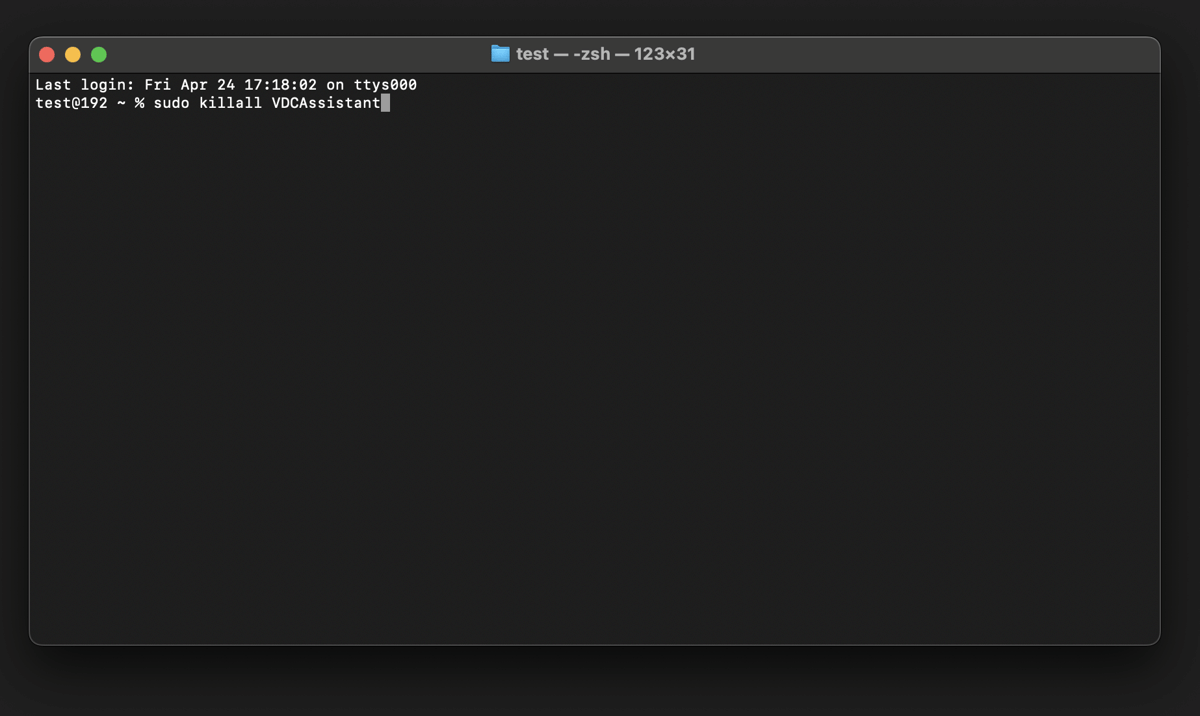1200x716 pixels.
Task: Click the red close traffic light
Action: point(46,54)
